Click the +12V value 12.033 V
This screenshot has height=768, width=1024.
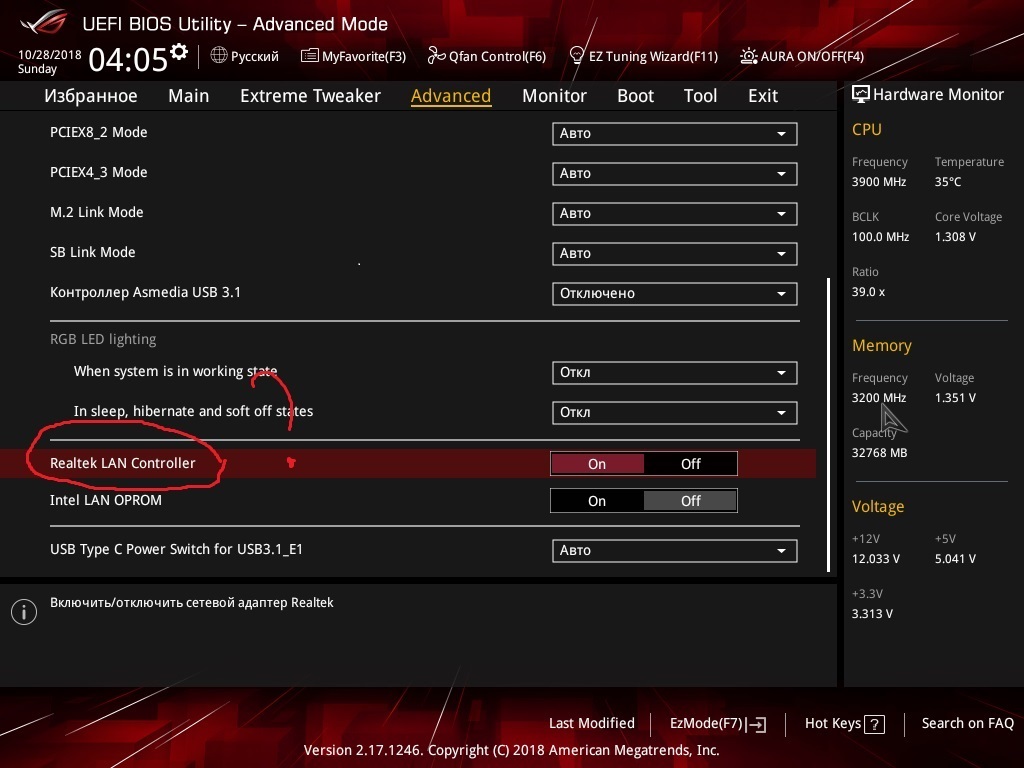(x=876, y=558)
